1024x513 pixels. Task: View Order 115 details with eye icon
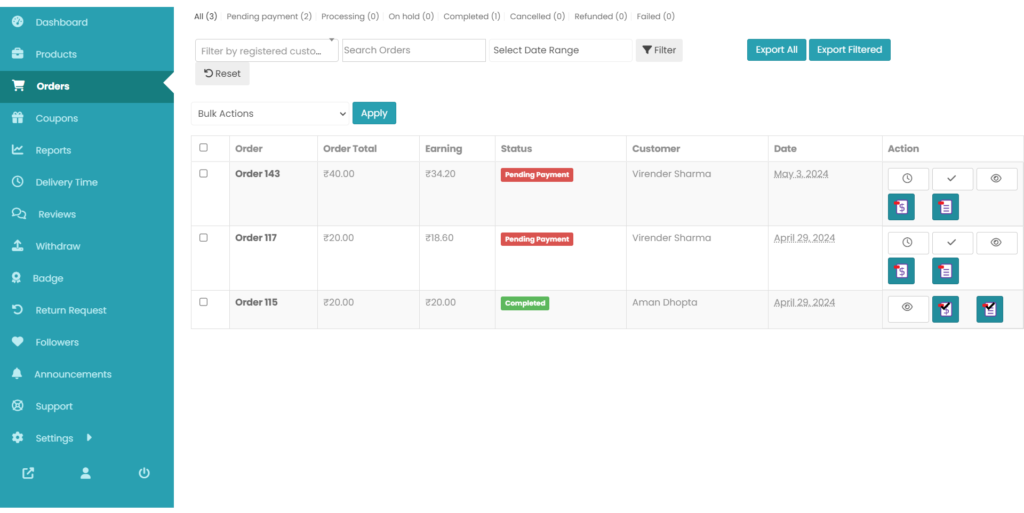pyautogui.click(x=908, y=307)
